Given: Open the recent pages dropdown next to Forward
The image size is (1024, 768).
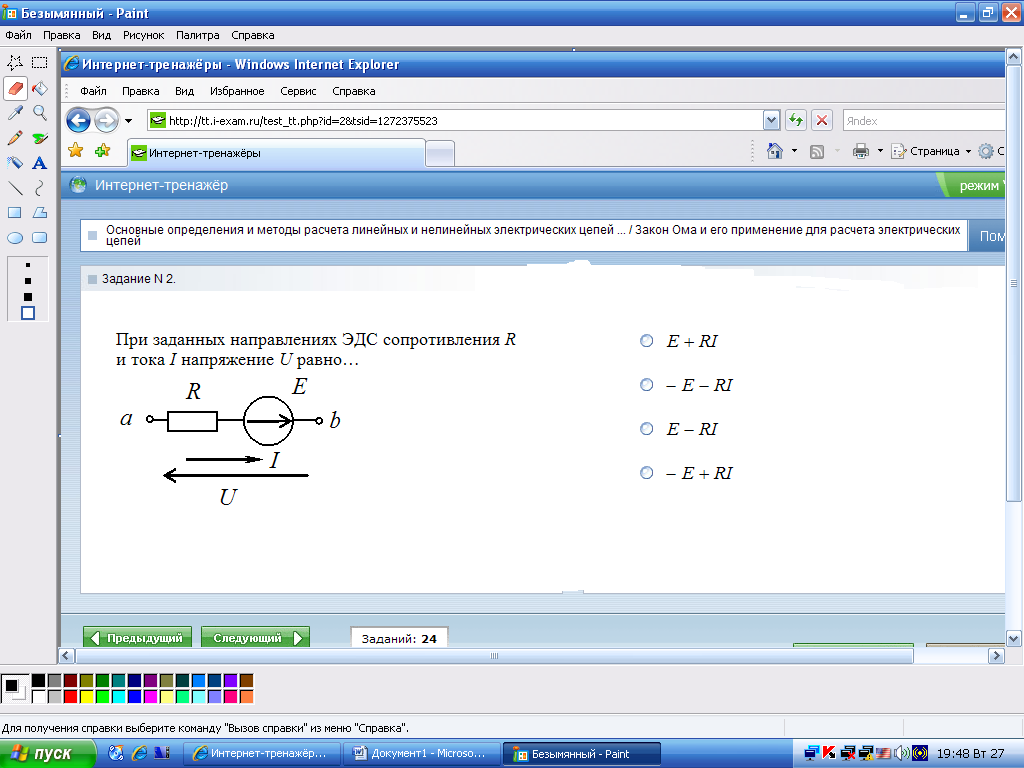Looking at the screenshot, I should [129, 121].
